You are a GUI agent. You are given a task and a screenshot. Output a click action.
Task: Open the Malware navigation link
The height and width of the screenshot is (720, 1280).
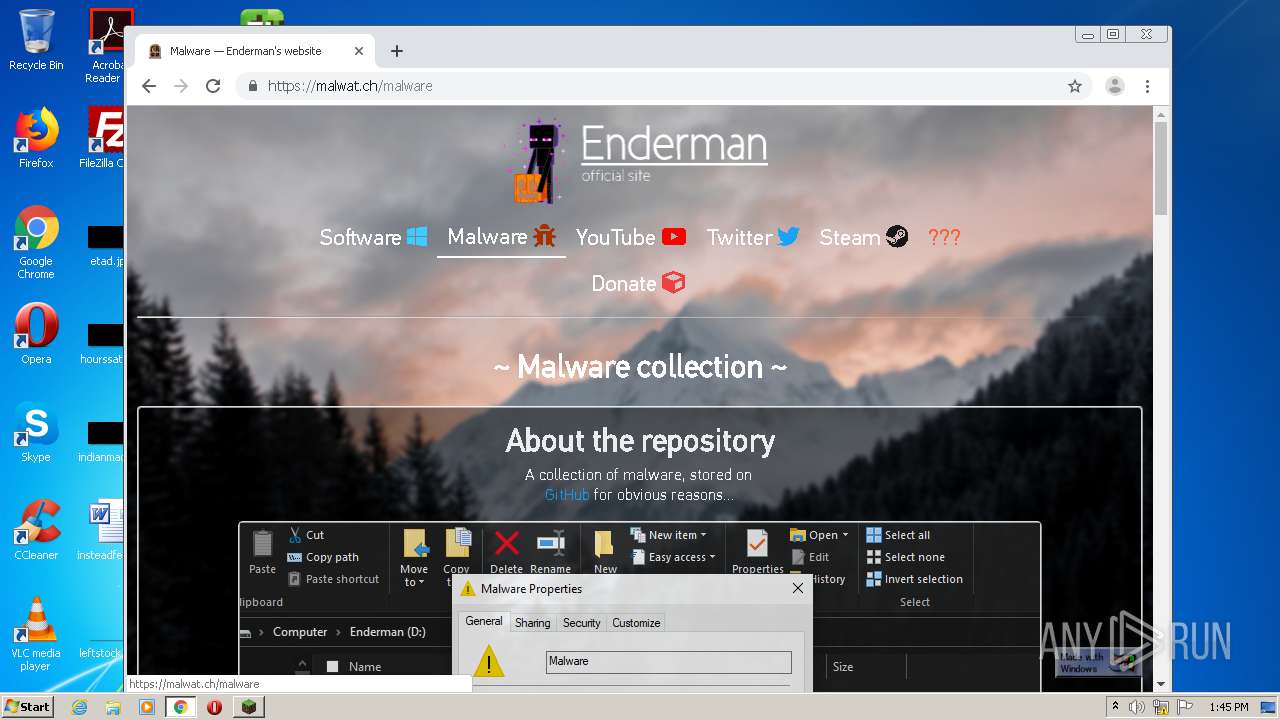pyautogui.click(x=501, y=237)
